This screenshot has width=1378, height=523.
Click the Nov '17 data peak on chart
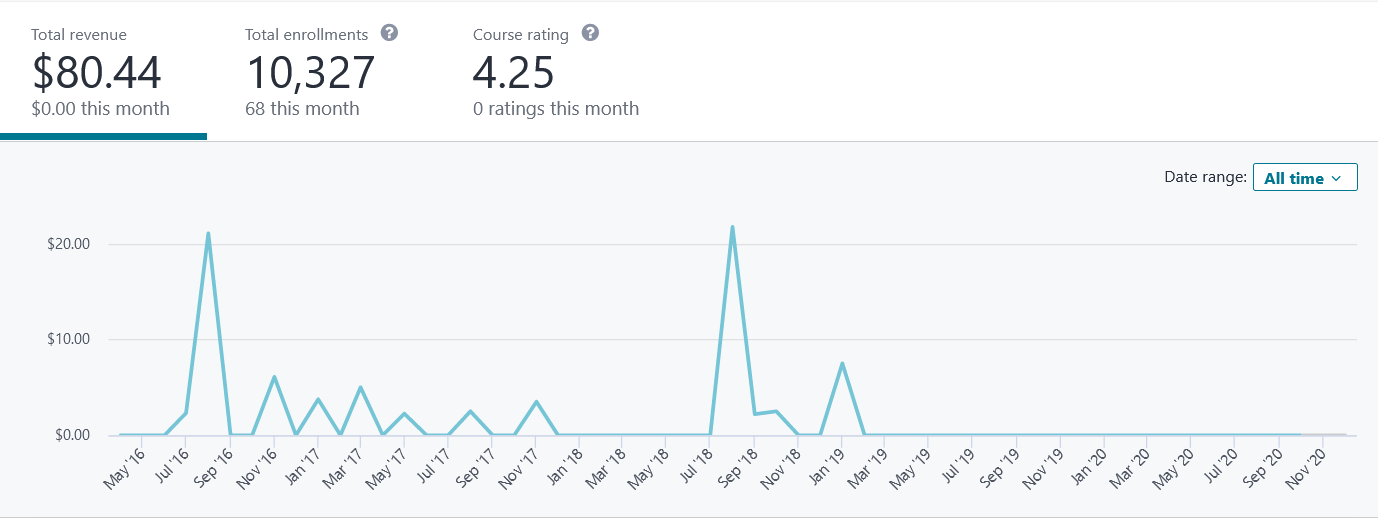point(536,401)
